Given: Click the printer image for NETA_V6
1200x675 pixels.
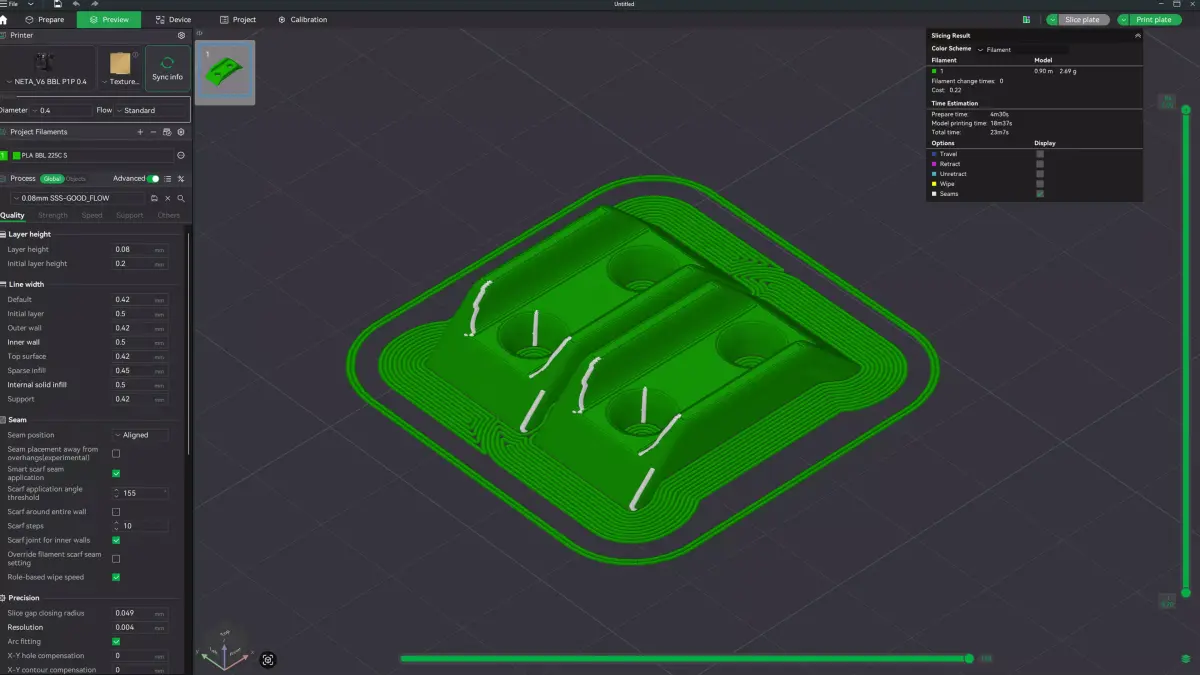Looking at the screenshot, I should coord(46,61).
